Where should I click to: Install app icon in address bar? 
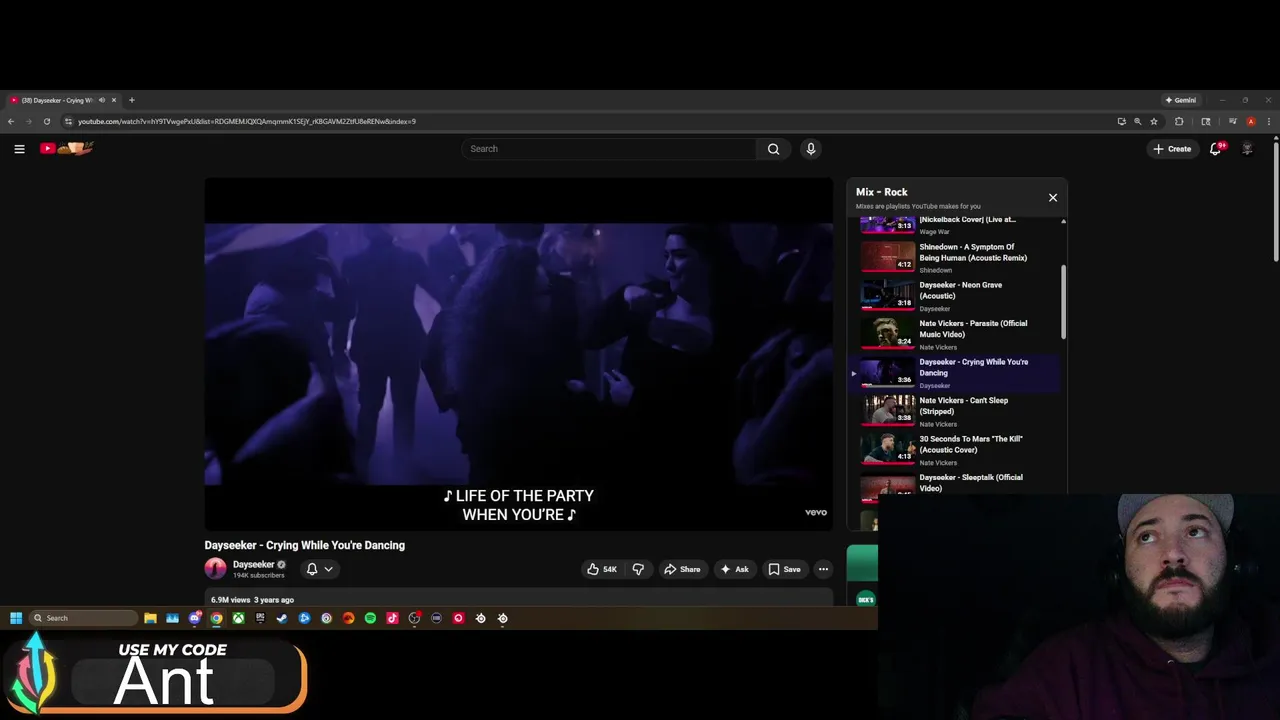(x=1121, y=122)
